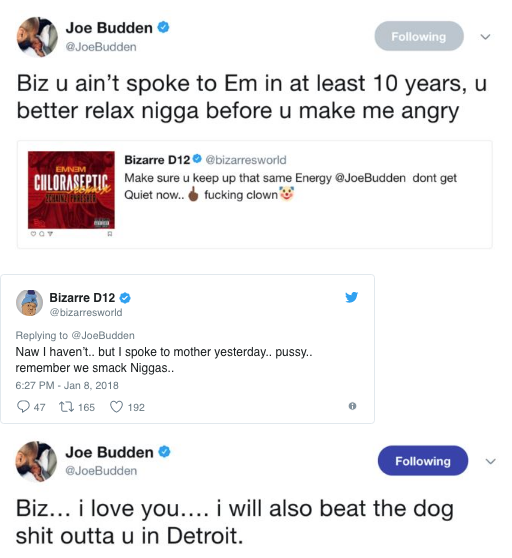The width and height of the screenshot is (512, 558).
Task: Open the @bizarresworld handle in quoted tweet
Action: click(x=246, y=160)
